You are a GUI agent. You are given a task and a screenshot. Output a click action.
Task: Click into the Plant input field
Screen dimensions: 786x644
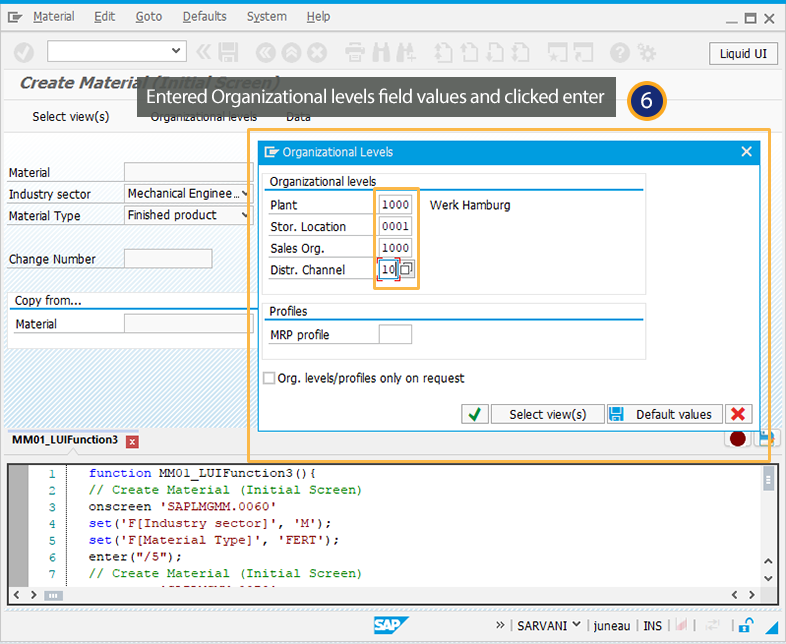395,204
